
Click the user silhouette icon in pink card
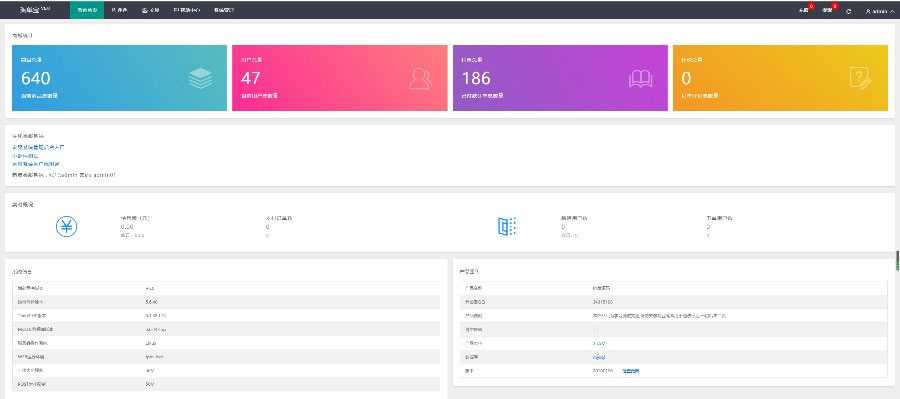(x=420, y=79)
